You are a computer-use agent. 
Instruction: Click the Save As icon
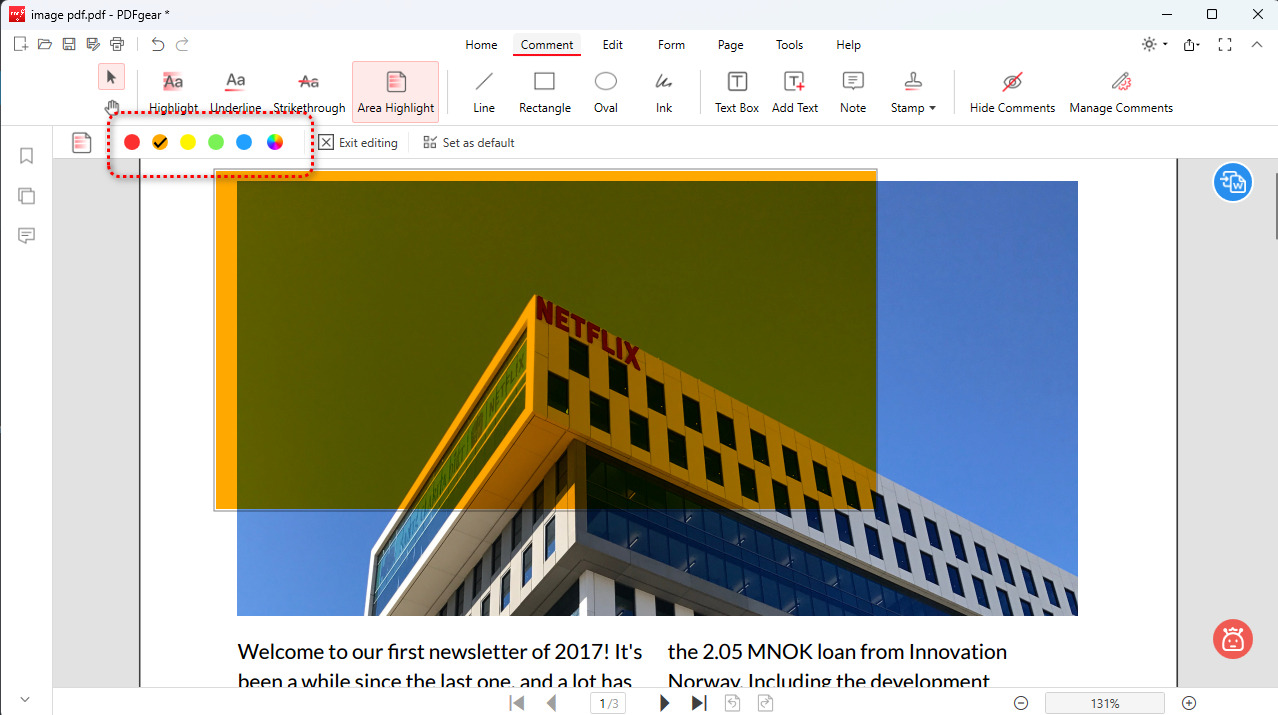click(93, 44)
